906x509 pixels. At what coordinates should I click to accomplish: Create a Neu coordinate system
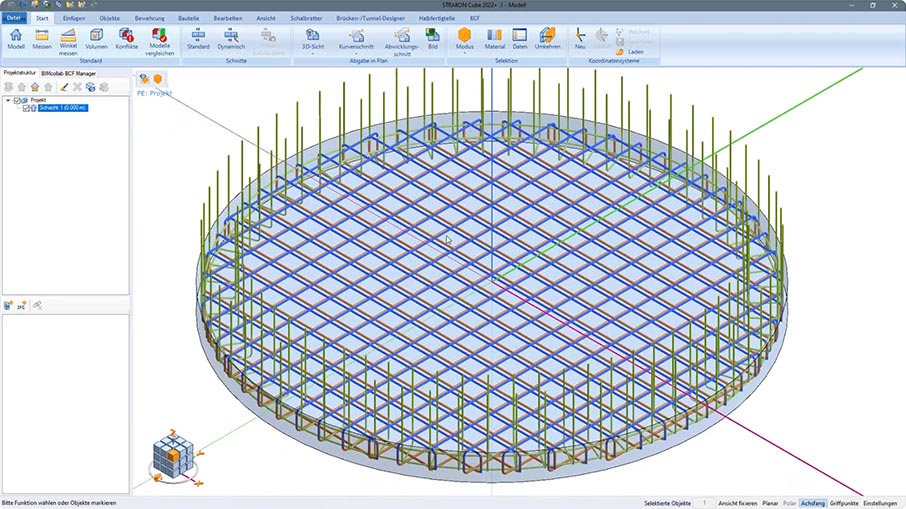(580, 39)
